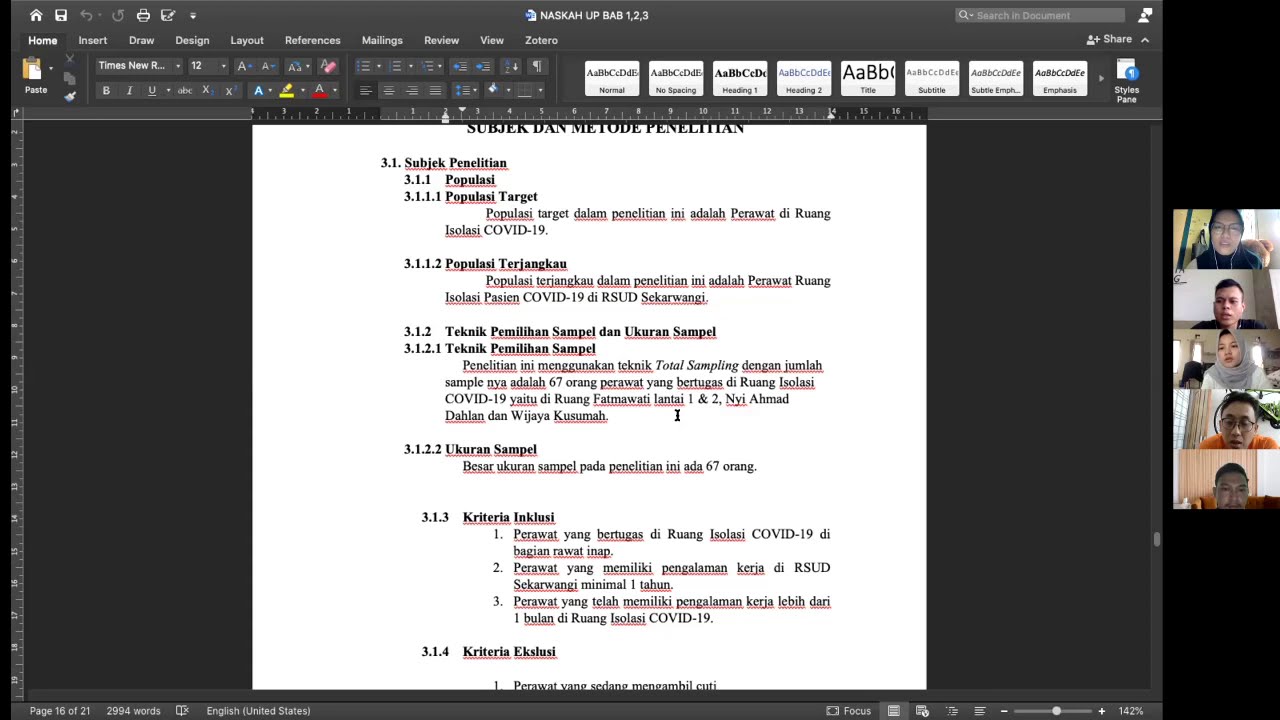Open the Design tab
The image size is (1280, 720).
point(192,40)
